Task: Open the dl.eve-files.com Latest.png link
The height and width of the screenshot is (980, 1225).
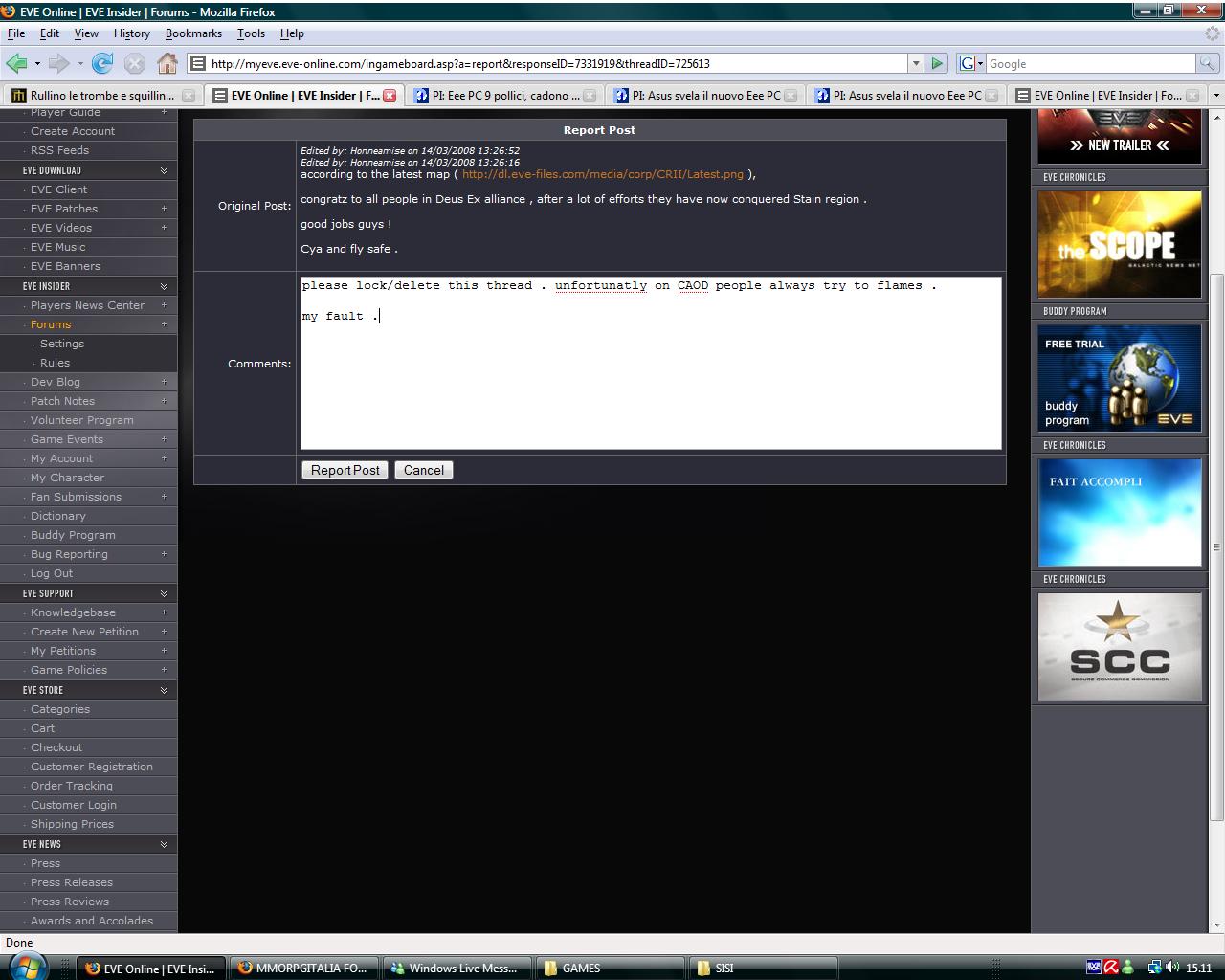Action: point(603,174)
